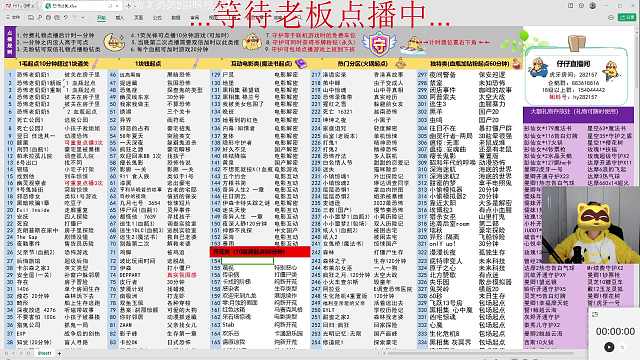Image resolution: width=640 pixels, height=360 pixels.
Task: Select cell 森林之子 at row 243
Action: [334, 260]
